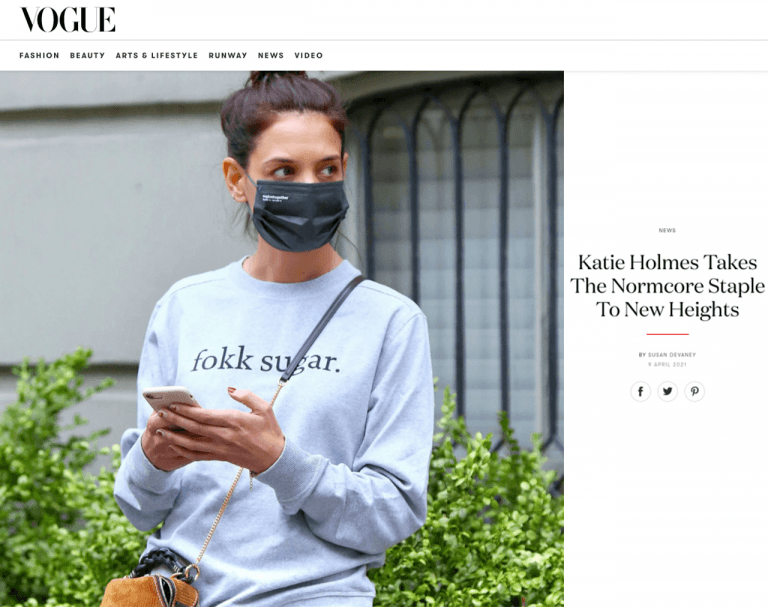Click the red divider under headline
768x607 pixels.
[x=667, y=334]
